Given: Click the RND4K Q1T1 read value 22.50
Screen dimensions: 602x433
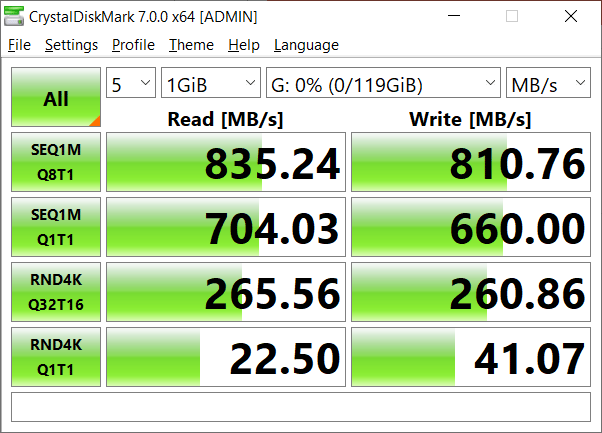Looking at the screenshot, I should (x=226, y=357).
